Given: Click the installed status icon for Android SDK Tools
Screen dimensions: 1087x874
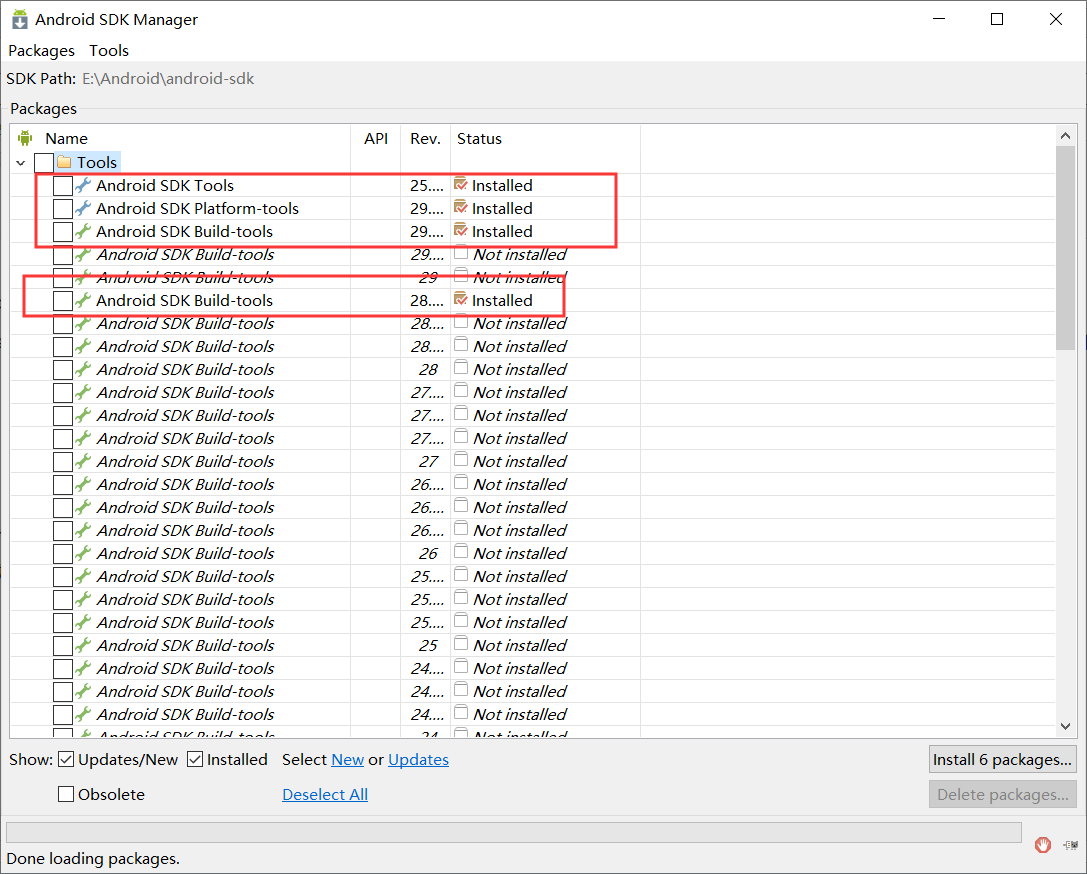Looking at the screenshot, I should 460,184.
